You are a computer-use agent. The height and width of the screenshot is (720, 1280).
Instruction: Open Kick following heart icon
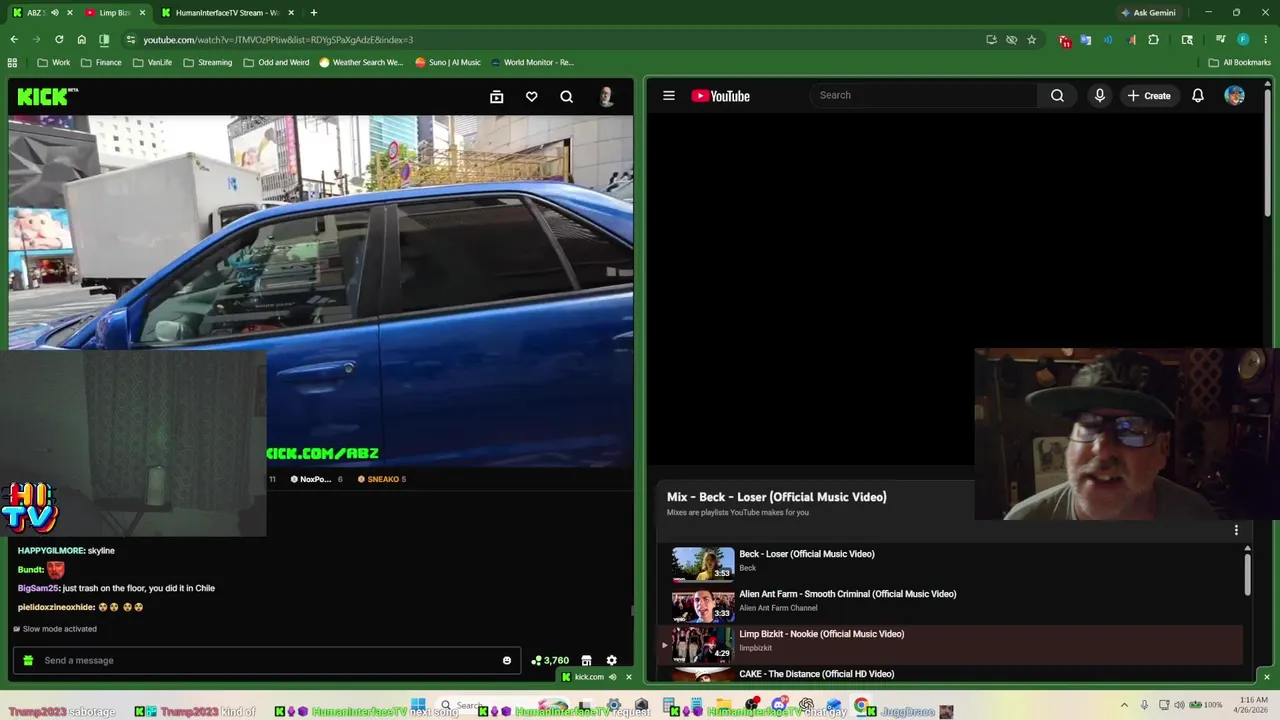[x=531, y=96]
